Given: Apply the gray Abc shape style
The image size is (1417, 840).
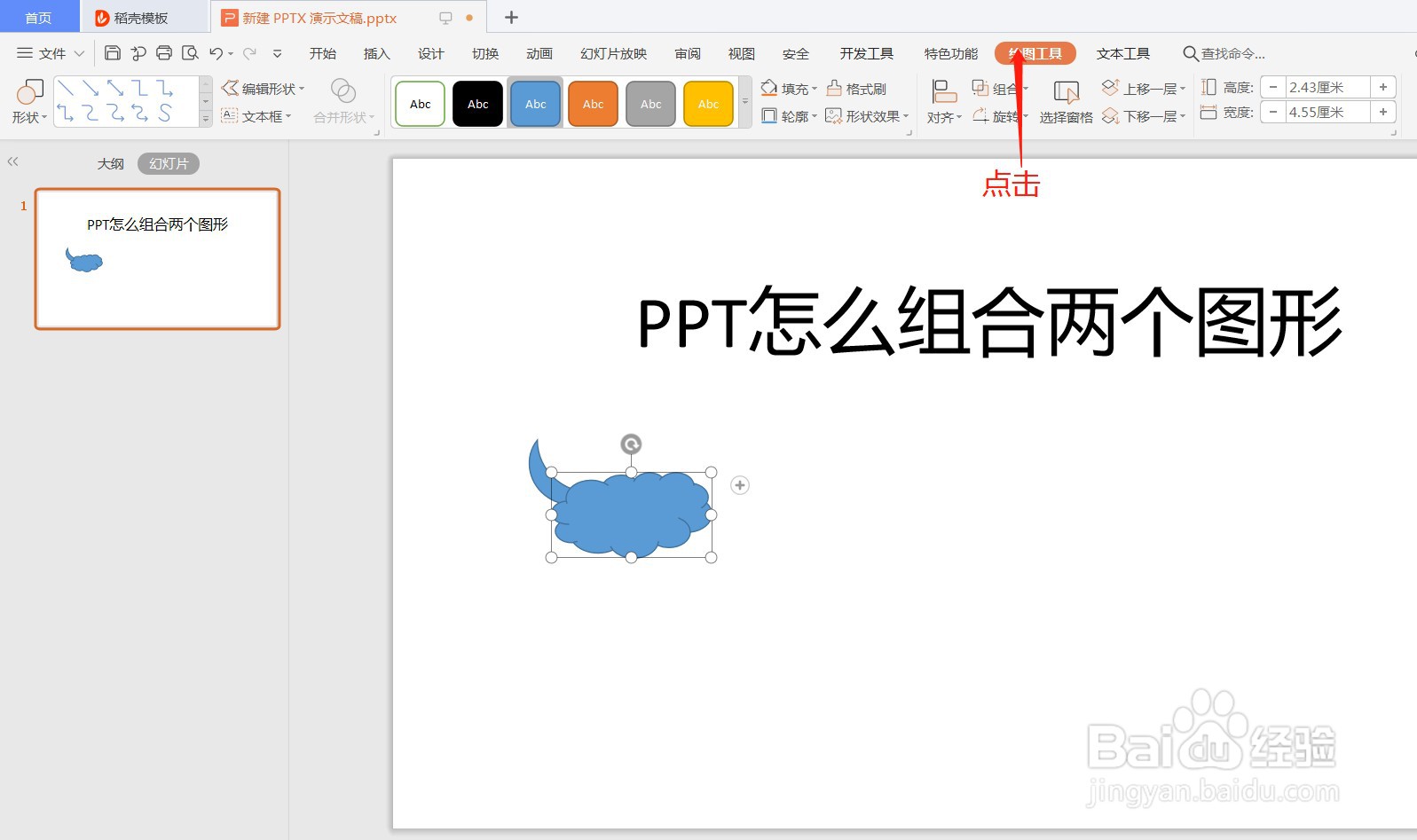Looking at the screenshot, I should 651,104.
